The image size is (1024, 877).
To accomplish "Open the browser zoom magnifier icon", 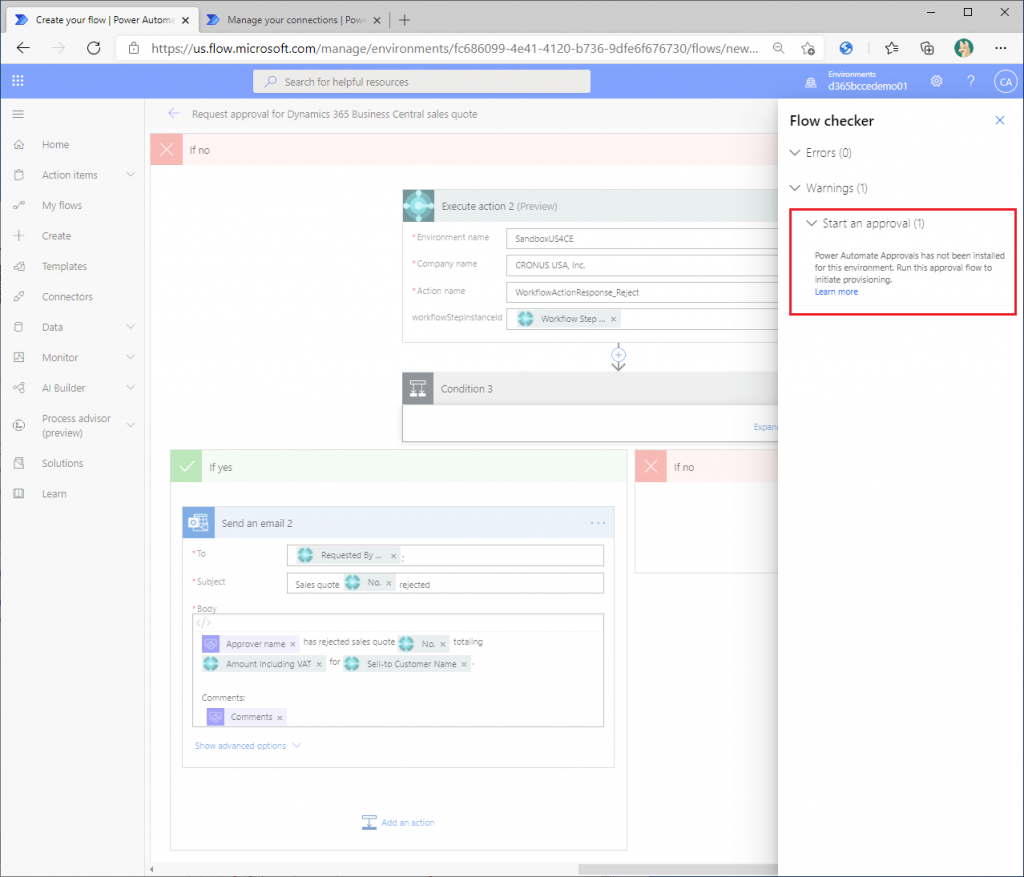I will (778, 48).
